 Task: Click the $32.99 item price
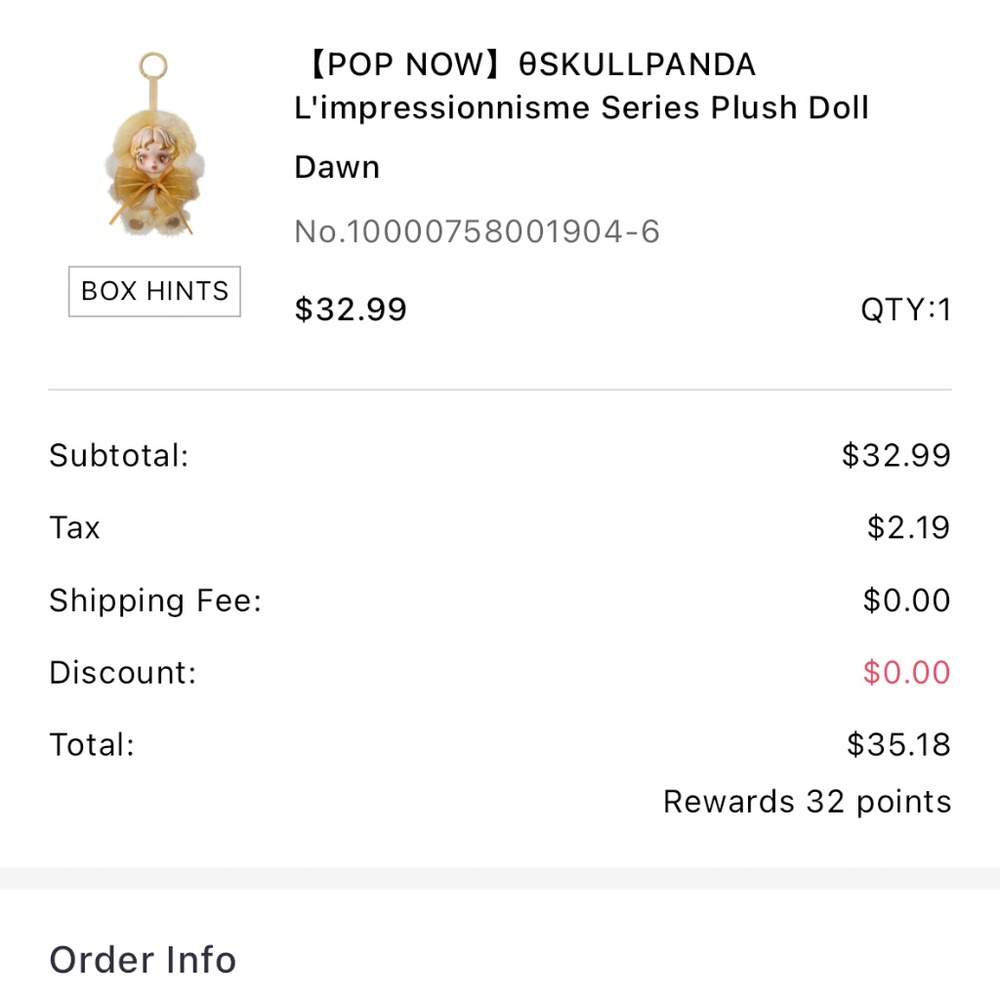pyautogui.click(x=350, y=309)
